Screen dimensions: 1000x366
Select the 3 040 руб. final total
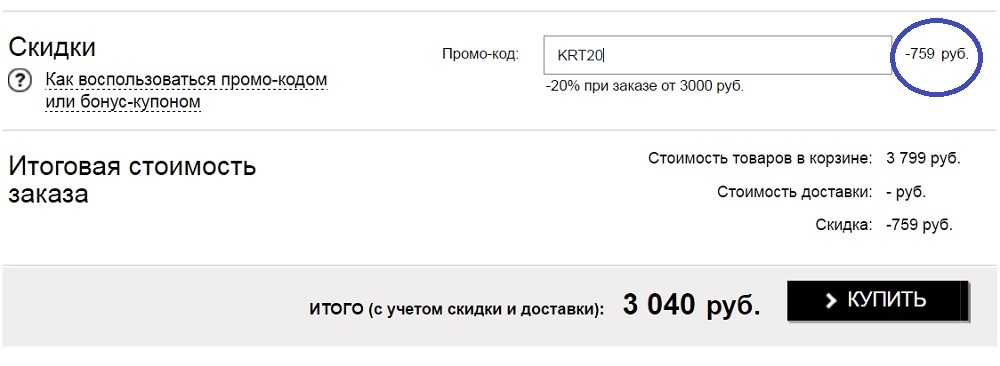[691, 305]
